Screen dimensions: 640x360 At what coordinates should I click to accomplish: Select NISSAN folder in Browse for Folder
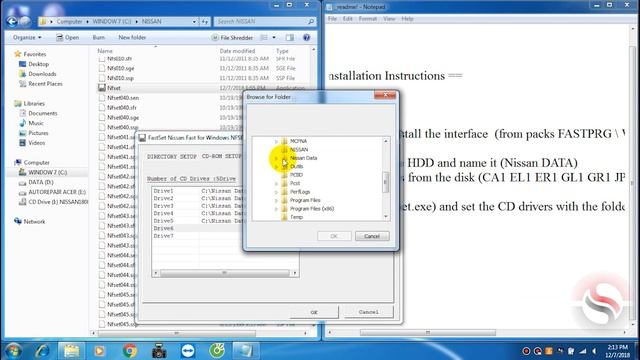[299, 149]
